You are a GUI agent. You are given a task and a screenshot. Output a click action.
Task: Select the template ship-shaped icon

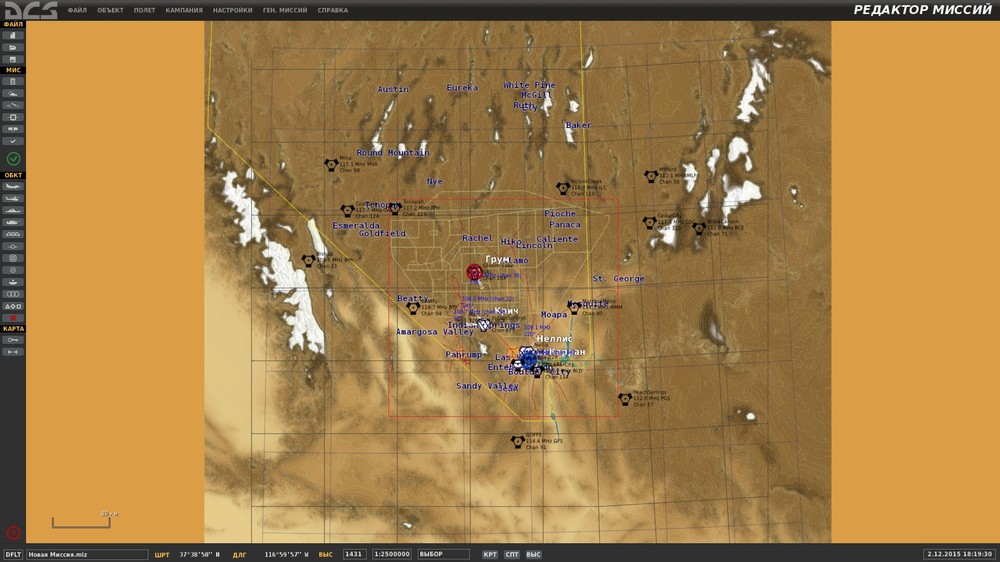13,282
